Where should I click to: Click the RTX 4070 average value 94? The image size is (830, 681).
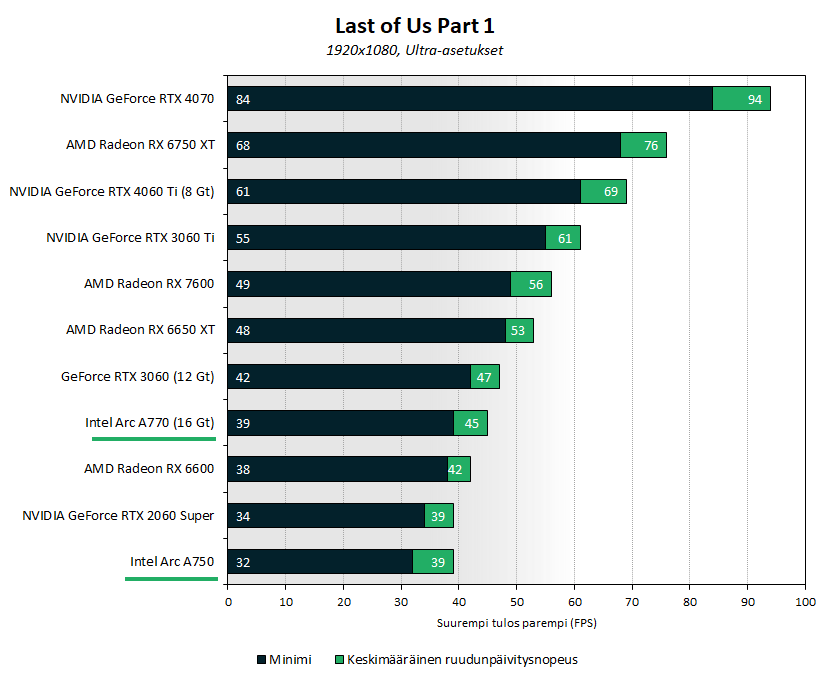tap(755, 99)
